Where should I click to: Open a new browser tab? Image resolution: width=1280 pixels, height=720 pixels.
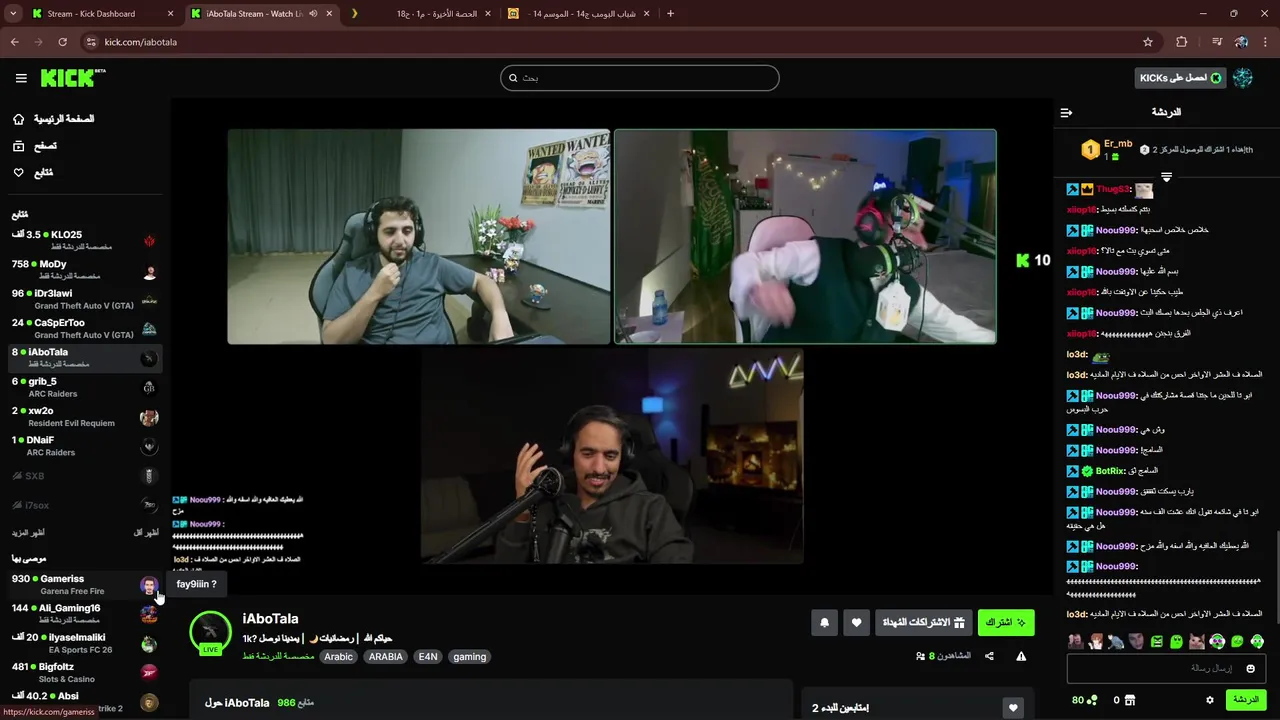670,14
